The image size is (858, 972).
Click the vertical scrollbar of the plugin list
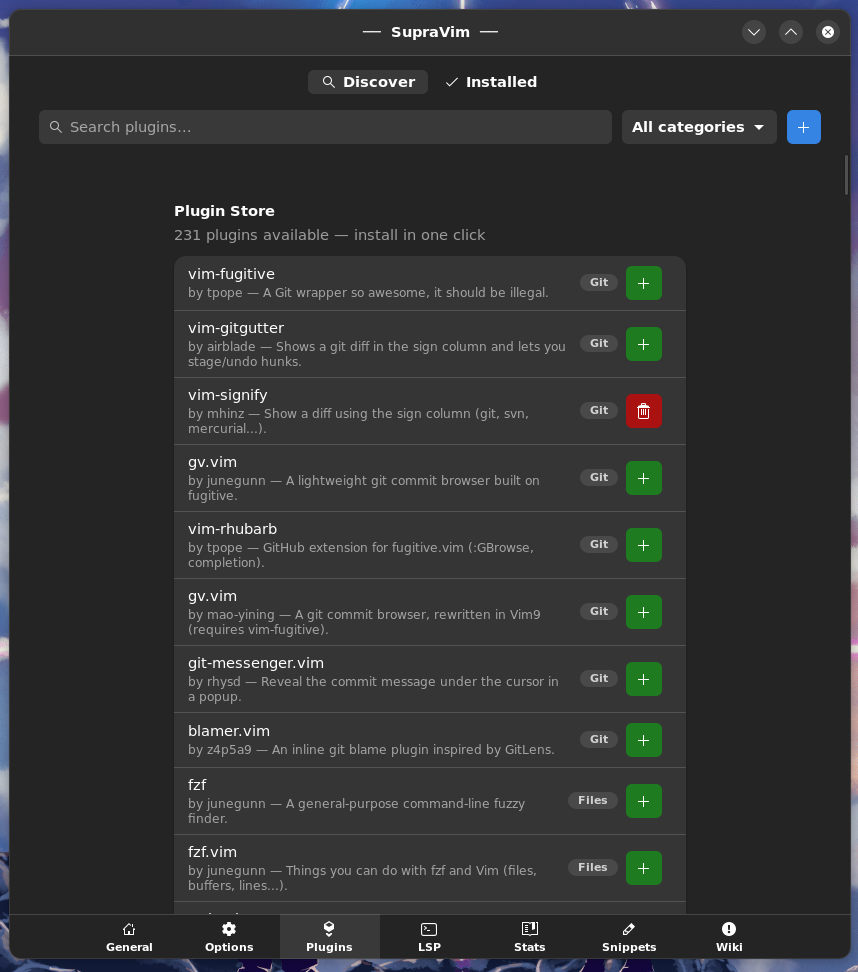(846, 175)
